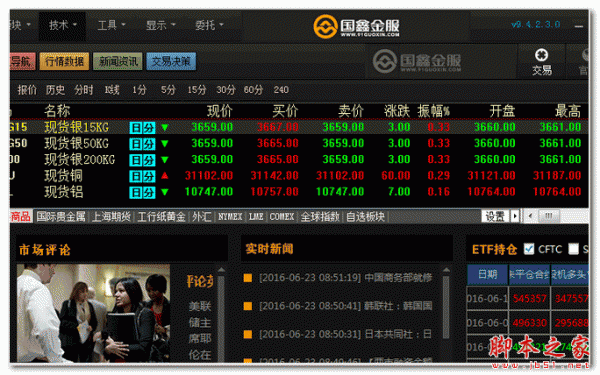
Task: Open the 08:51:19 中国商务部 news headline
Action: 346,277
